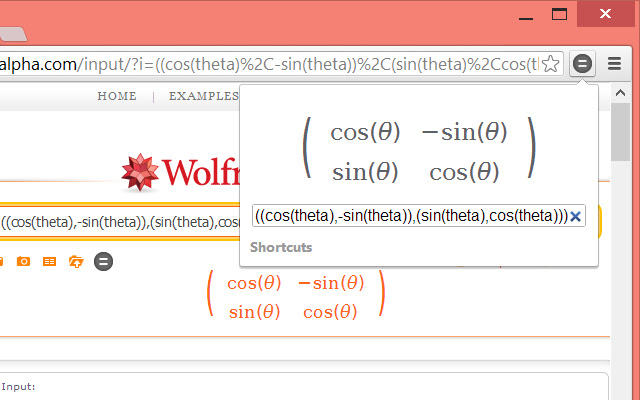Click the gray round equals icon below the search field
This screenshot has width=640, height=400.
click(x=103, y=261)
